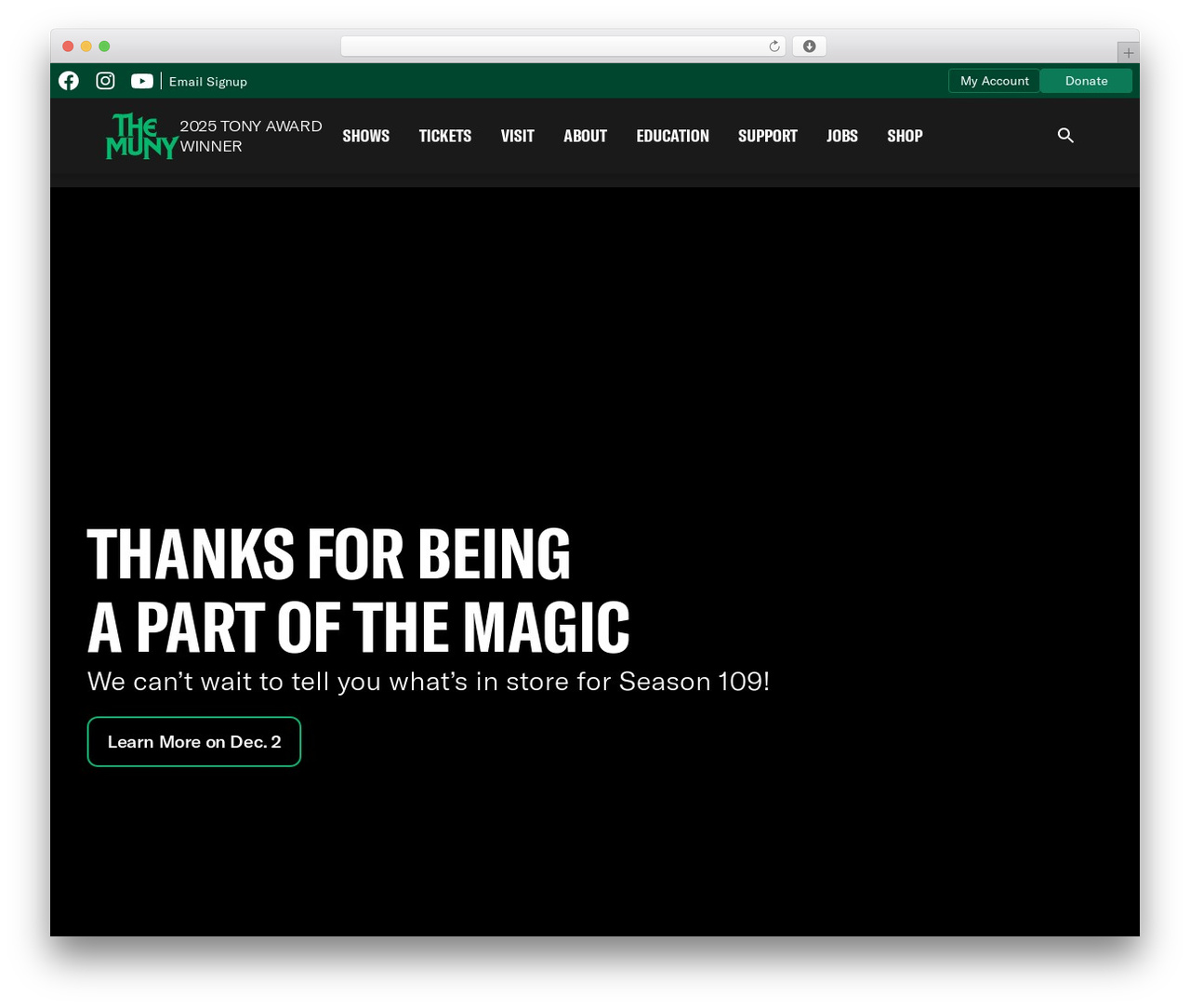Click the search magnifier icon

pos(1065,136)
